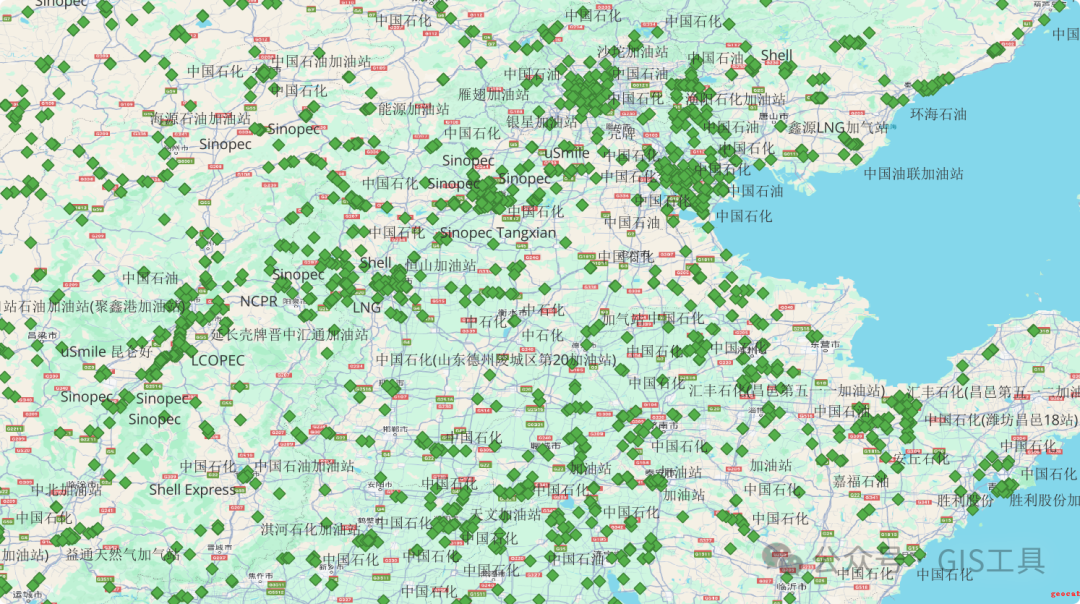Select the LNG label below Shell
This screenshot has height=604, width=1080.
(366, 308)
